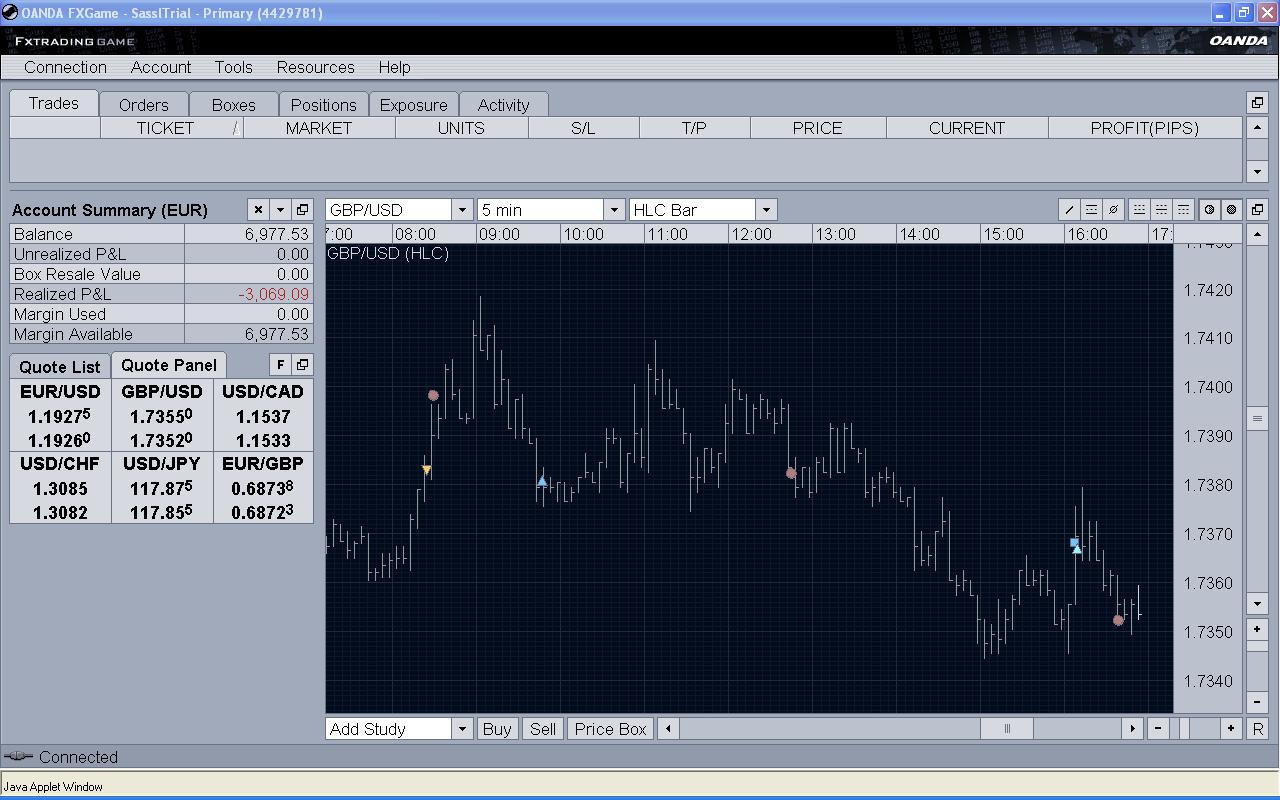Screen dimensions: 1280x800
Task: Click the chart icon with solid middle line
Action: click(x=1161, y=210)
